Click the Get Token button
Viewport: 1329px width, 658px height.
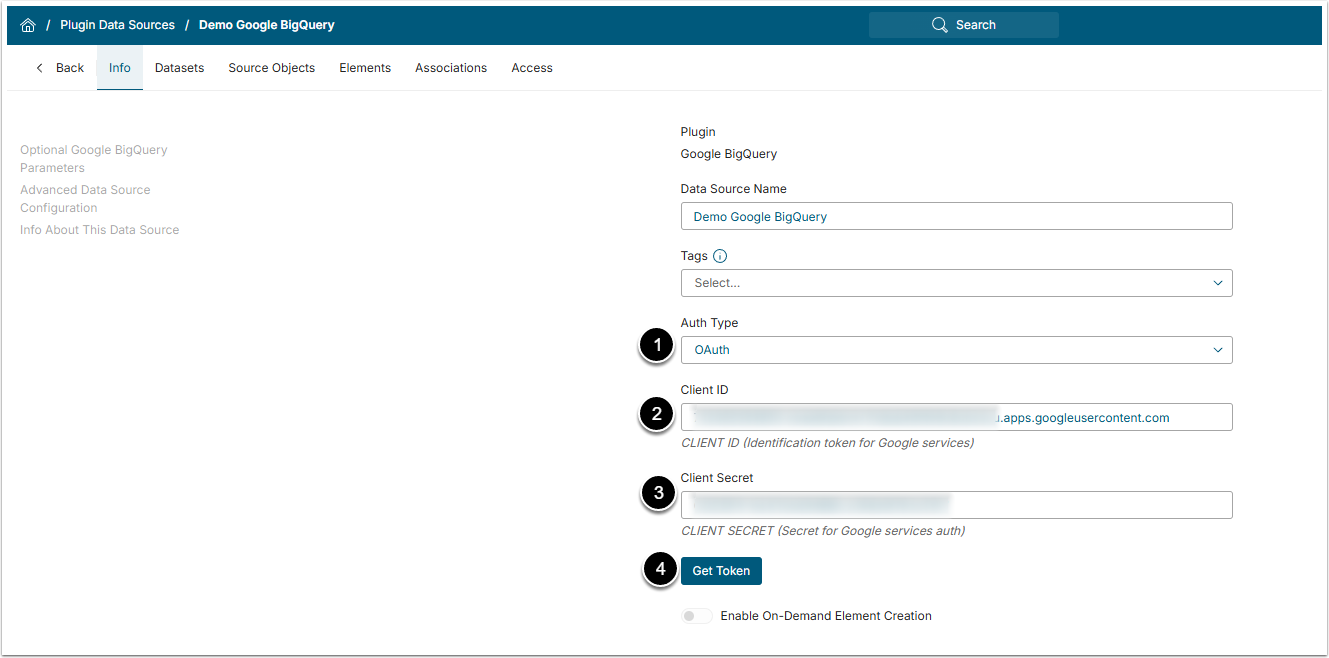point(721,571)
